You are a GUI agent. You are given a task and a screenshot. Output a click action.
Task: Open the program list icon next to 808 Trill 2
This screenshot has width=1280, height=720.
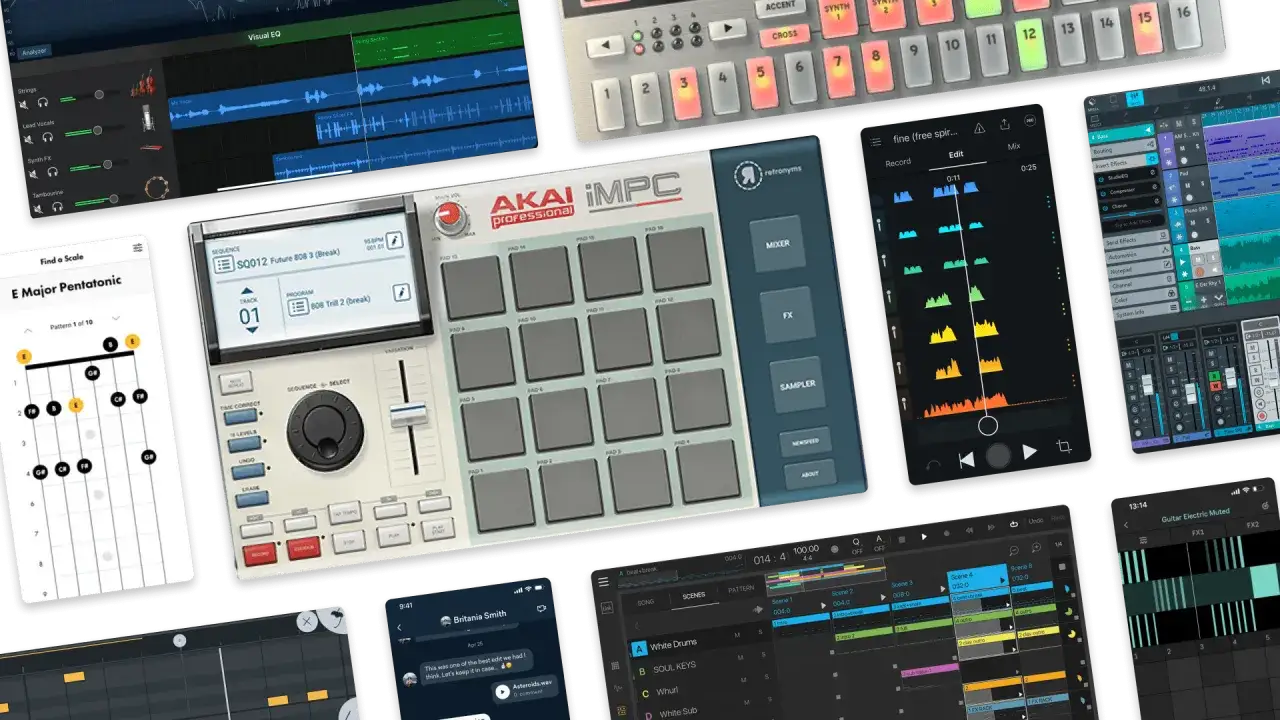coord(298,307)
